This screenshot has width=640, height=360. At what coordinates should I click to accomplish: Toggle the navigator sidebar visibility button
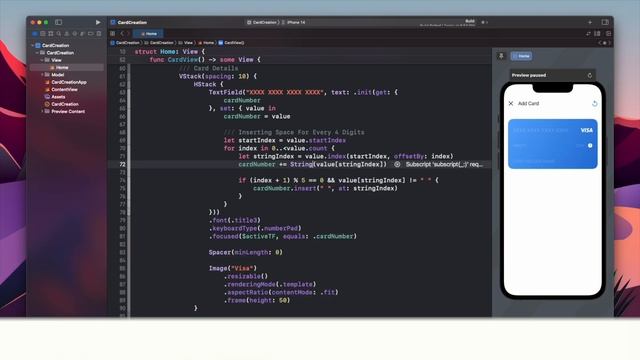[58, 22]
